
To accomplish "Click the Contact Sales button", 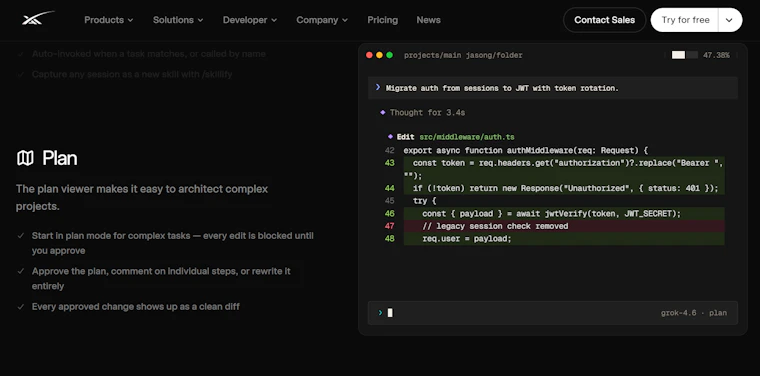I will (x=604, y=20).
